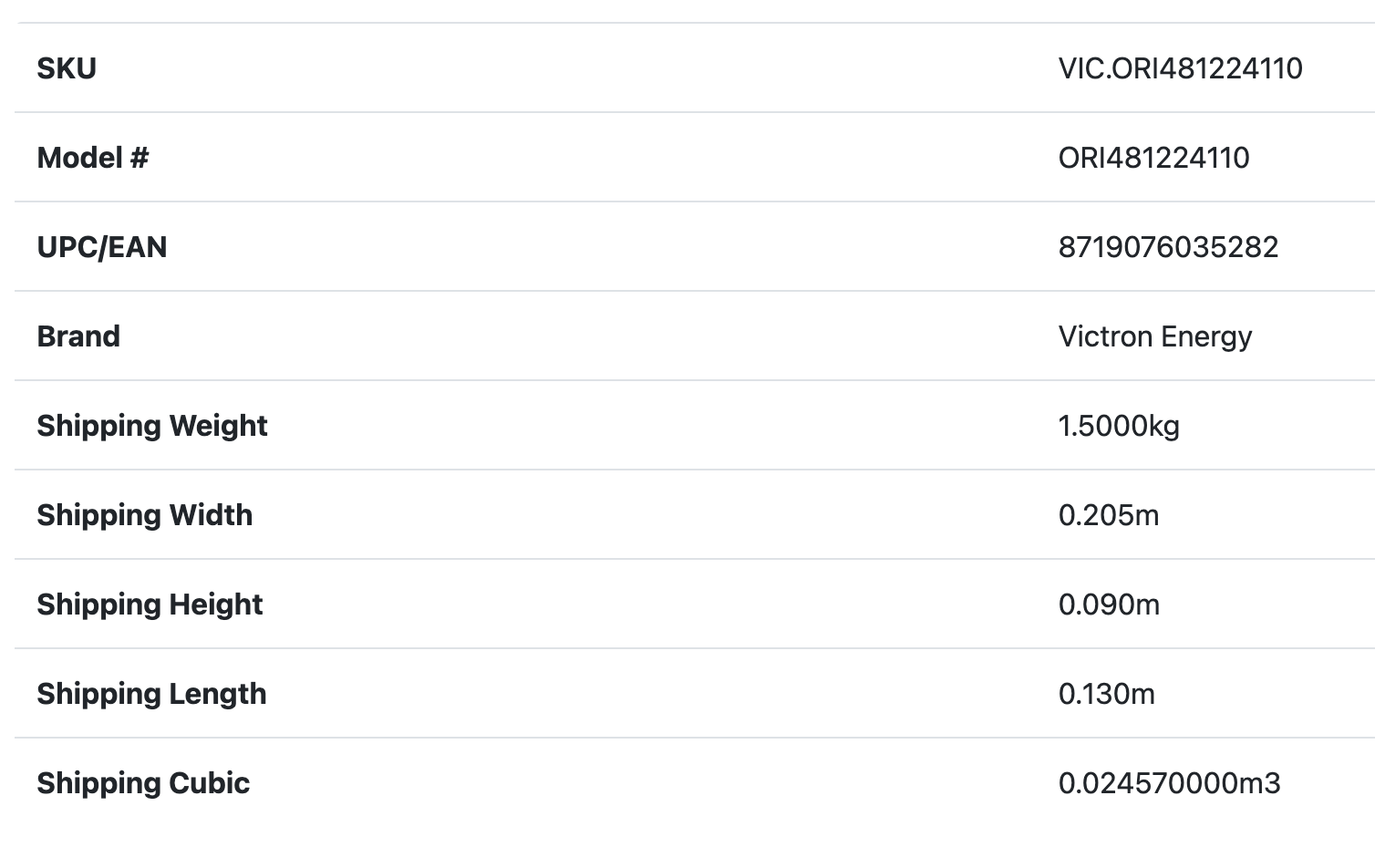Click the Model # label

(x=92, y=158)
